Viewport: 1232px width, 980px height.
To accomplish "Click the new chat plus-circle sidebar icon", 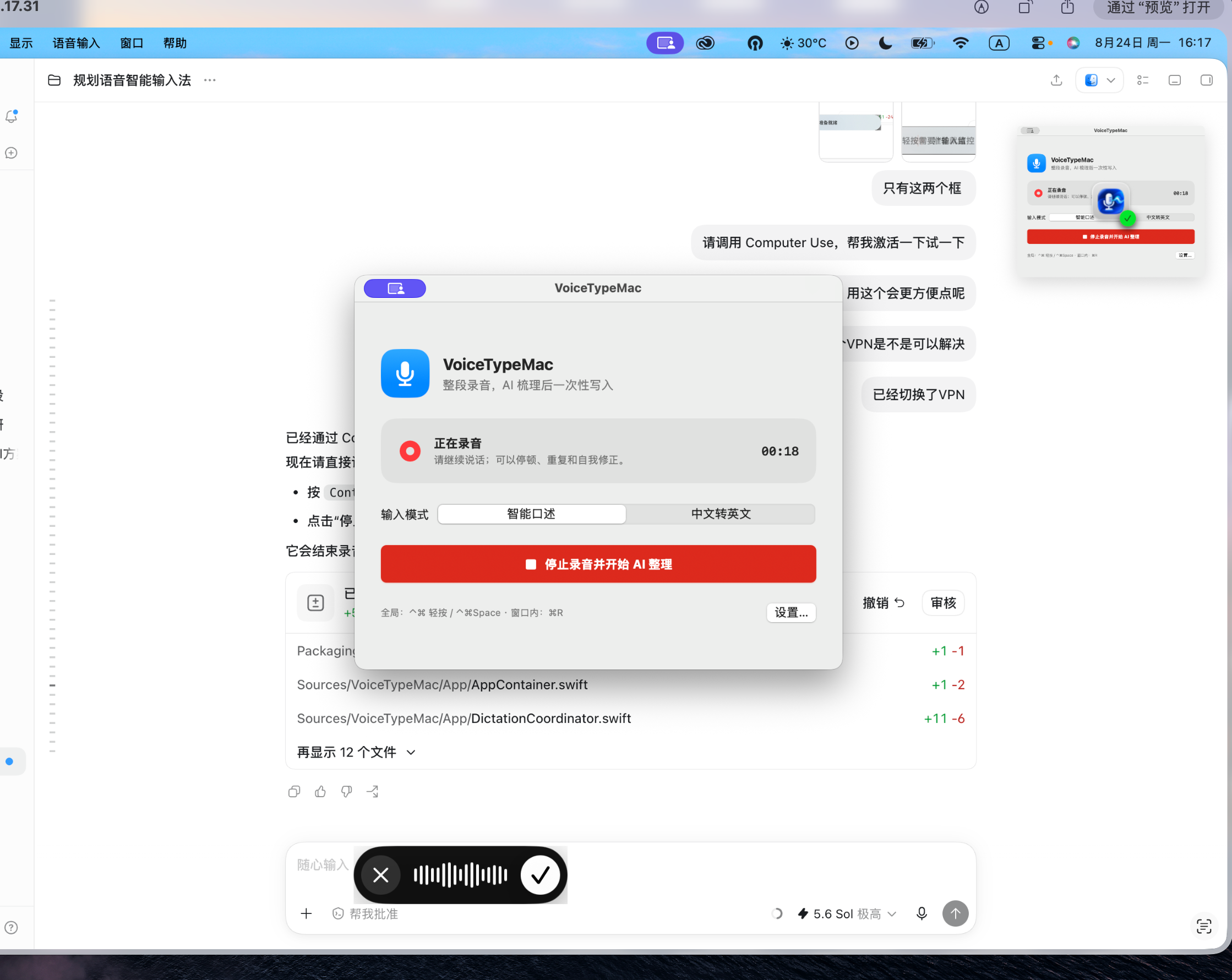I will coord(12,153).
